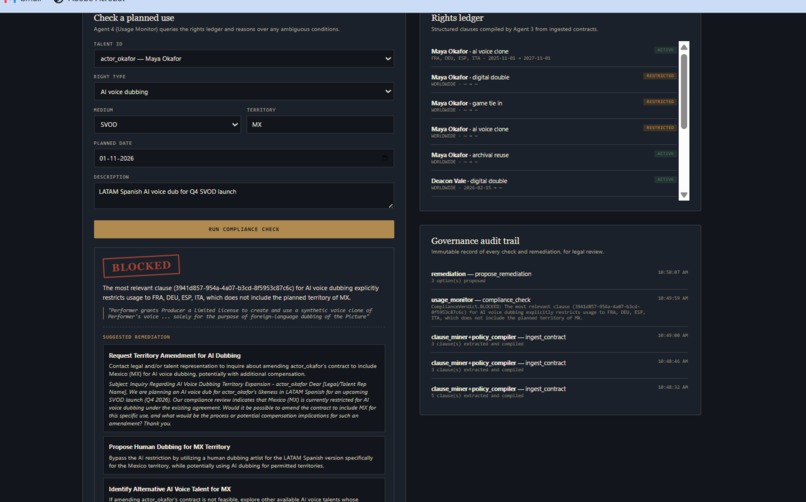
Task: Select the Maya Okafor ai voice clone FRA, DEU row
Action: click(x=553, y=54)
